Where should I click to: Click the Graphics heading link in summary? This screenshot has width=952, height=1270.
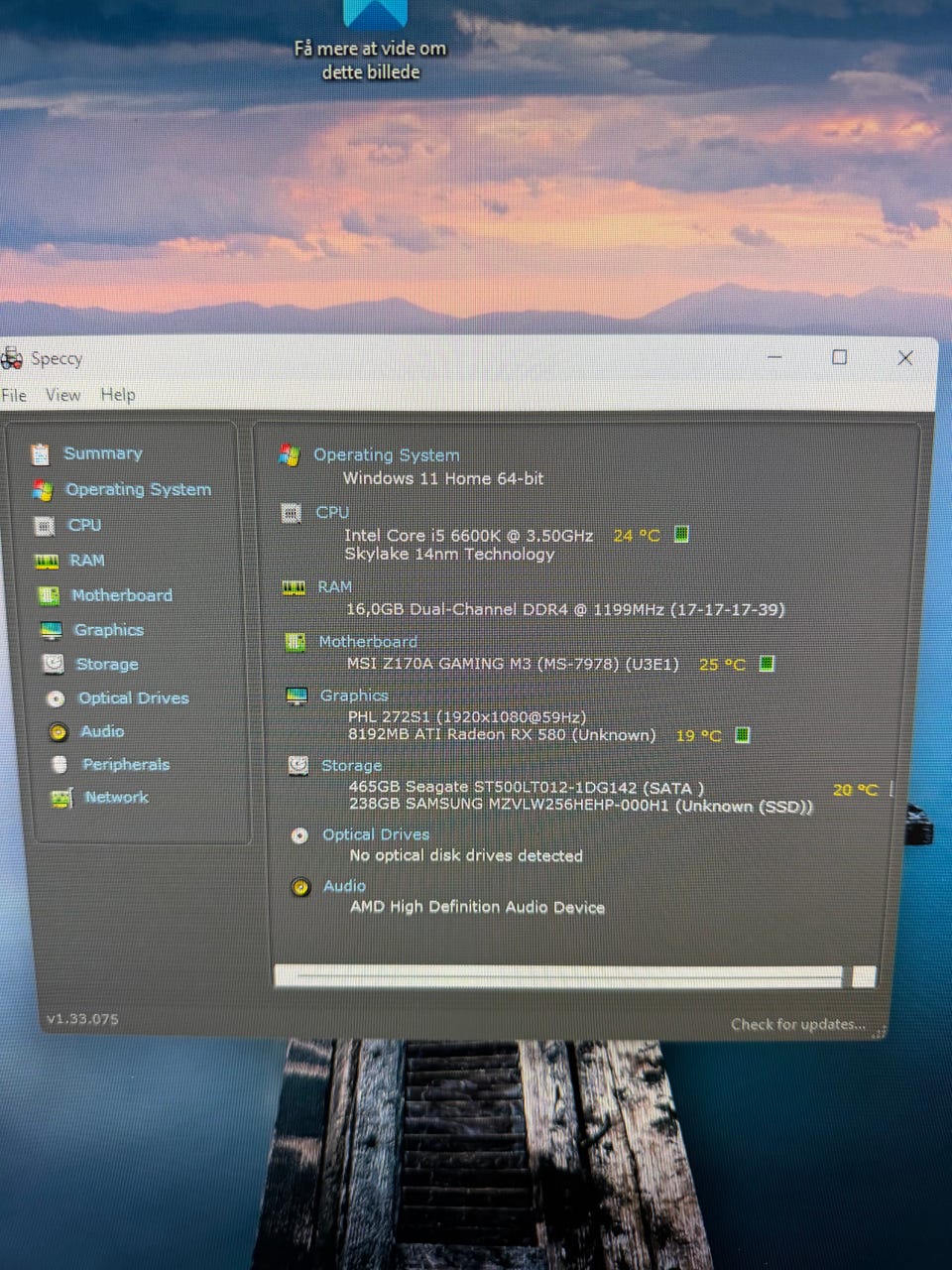(354, 696)
